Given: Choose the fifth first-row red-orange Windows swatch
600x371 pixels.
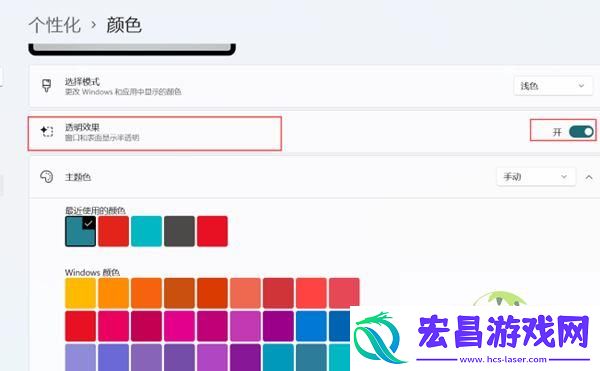Looking at the screenshot, I should click(212, 293).
